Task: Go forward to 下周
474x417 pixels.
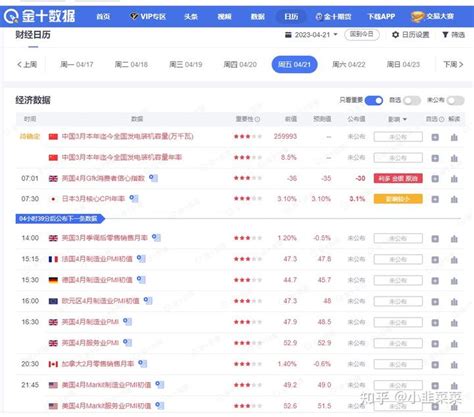Action: click(x=453, y=64)
